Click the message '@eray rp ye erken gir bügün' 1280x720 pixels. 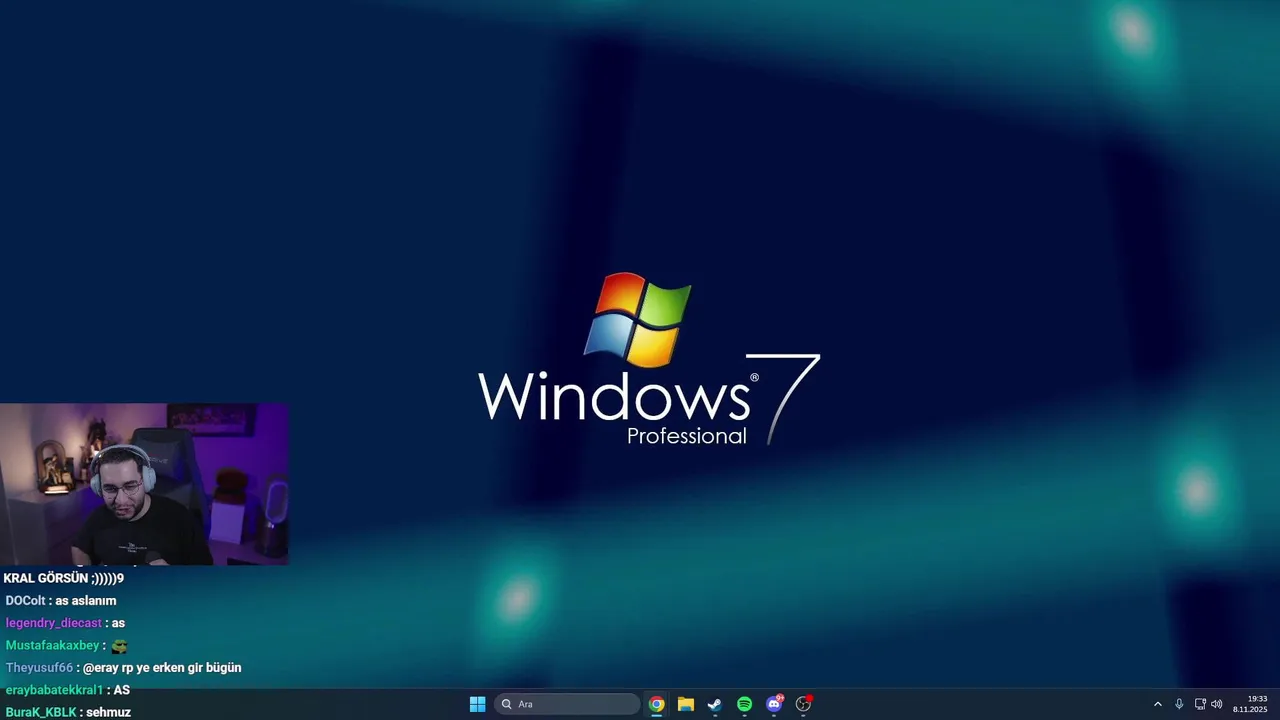tap(162, 668)
